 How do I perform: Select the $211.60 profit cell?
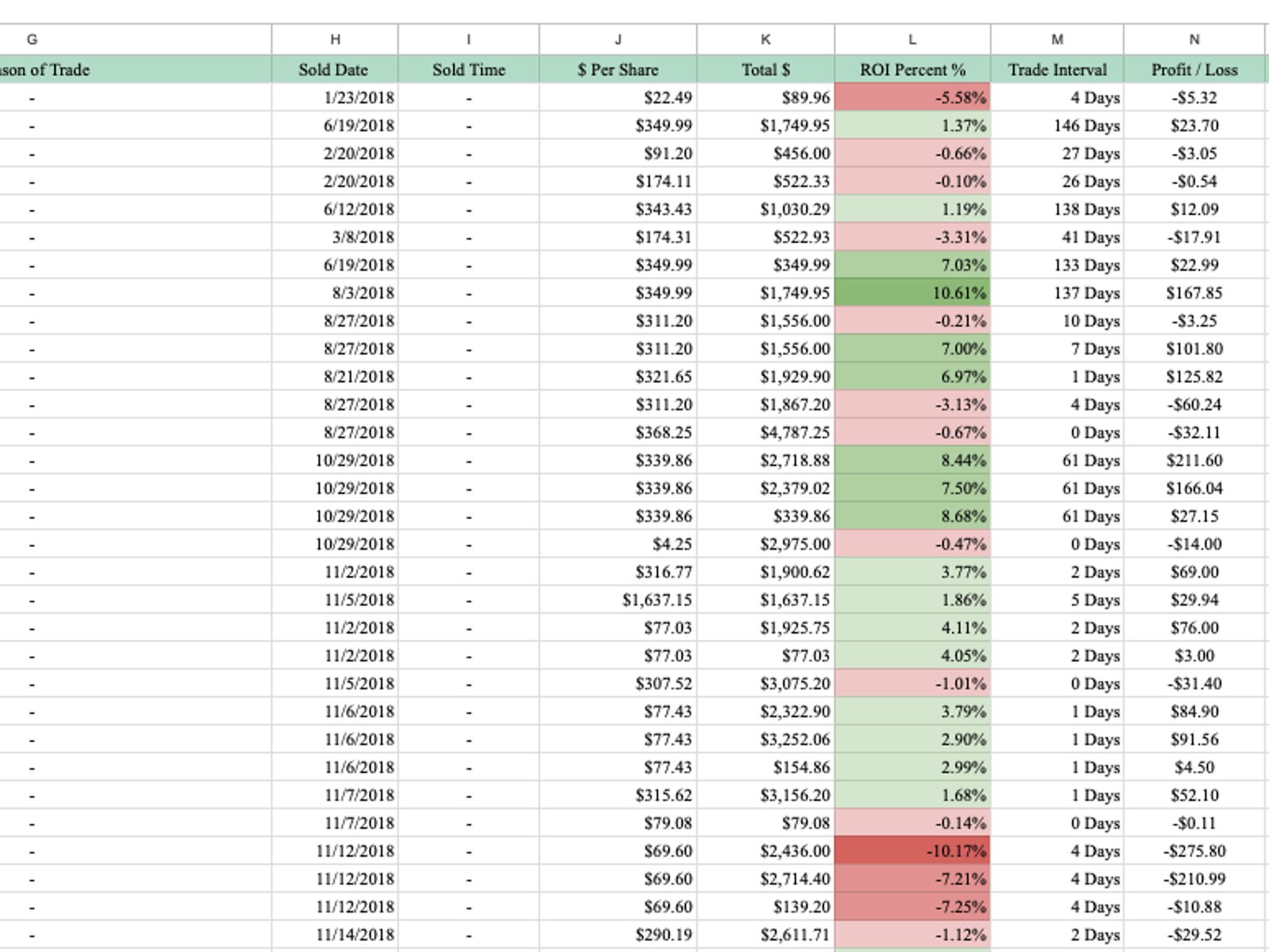click(1194, 460)
